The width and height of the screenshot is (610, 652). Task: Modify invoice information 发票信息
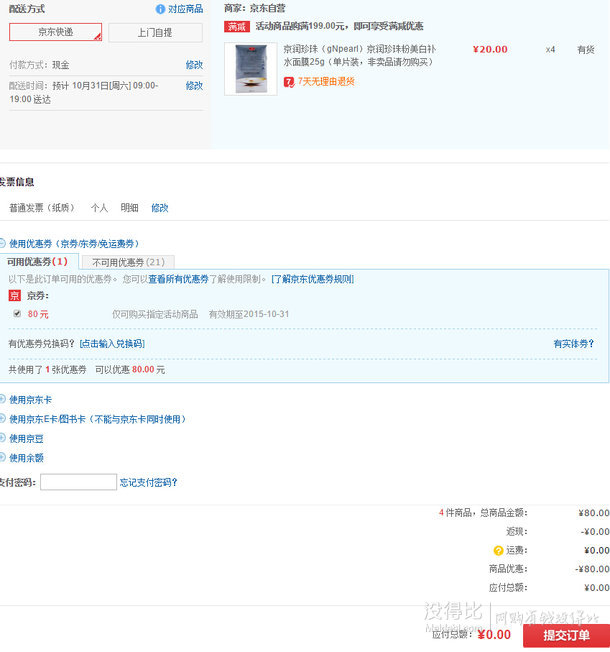[x=160, y=207]
